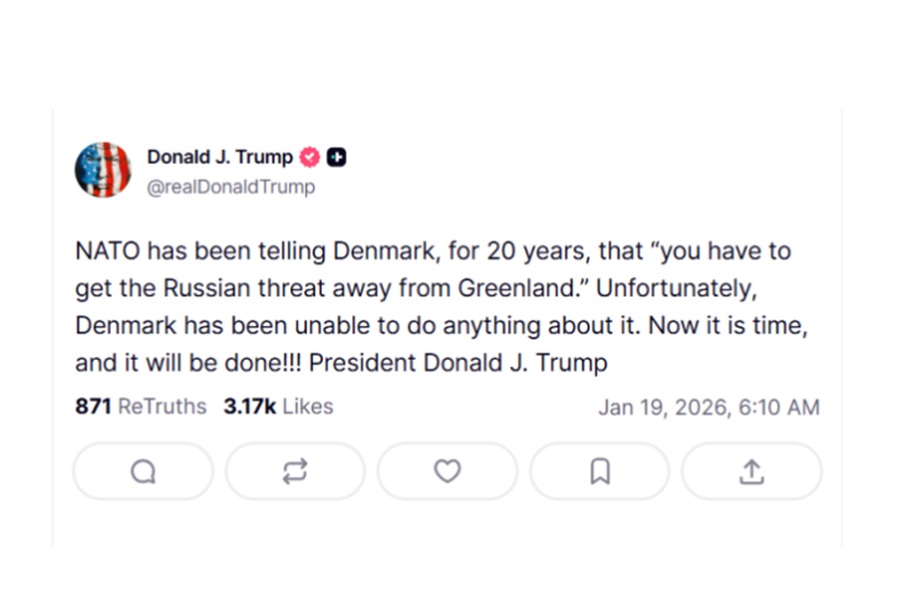Click the red verified checkmark badge
910x615 pixels.
310,157
